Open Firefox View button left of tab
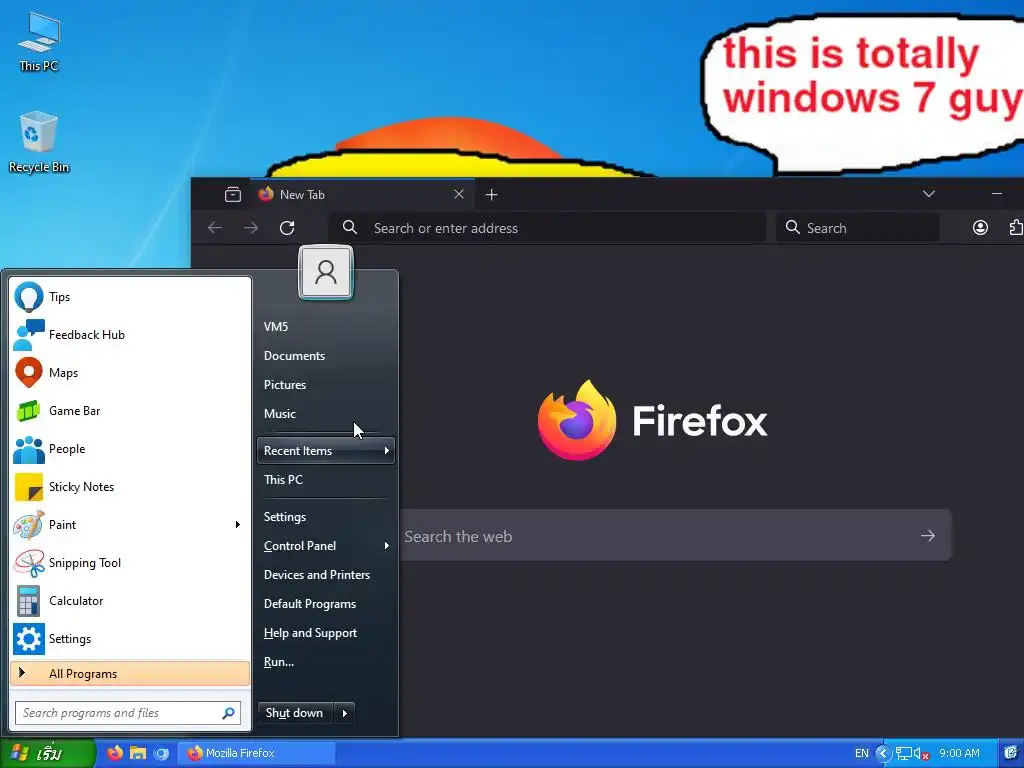 click(x=233, y=195)
